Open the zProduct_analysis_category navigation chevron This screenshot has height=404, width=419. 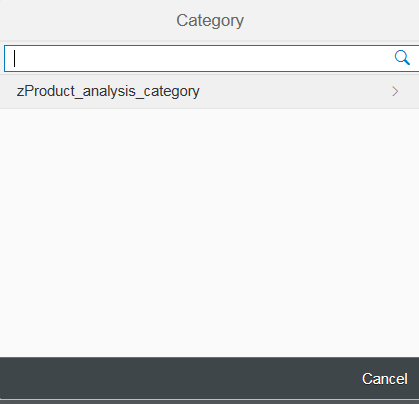pos(395,91)
